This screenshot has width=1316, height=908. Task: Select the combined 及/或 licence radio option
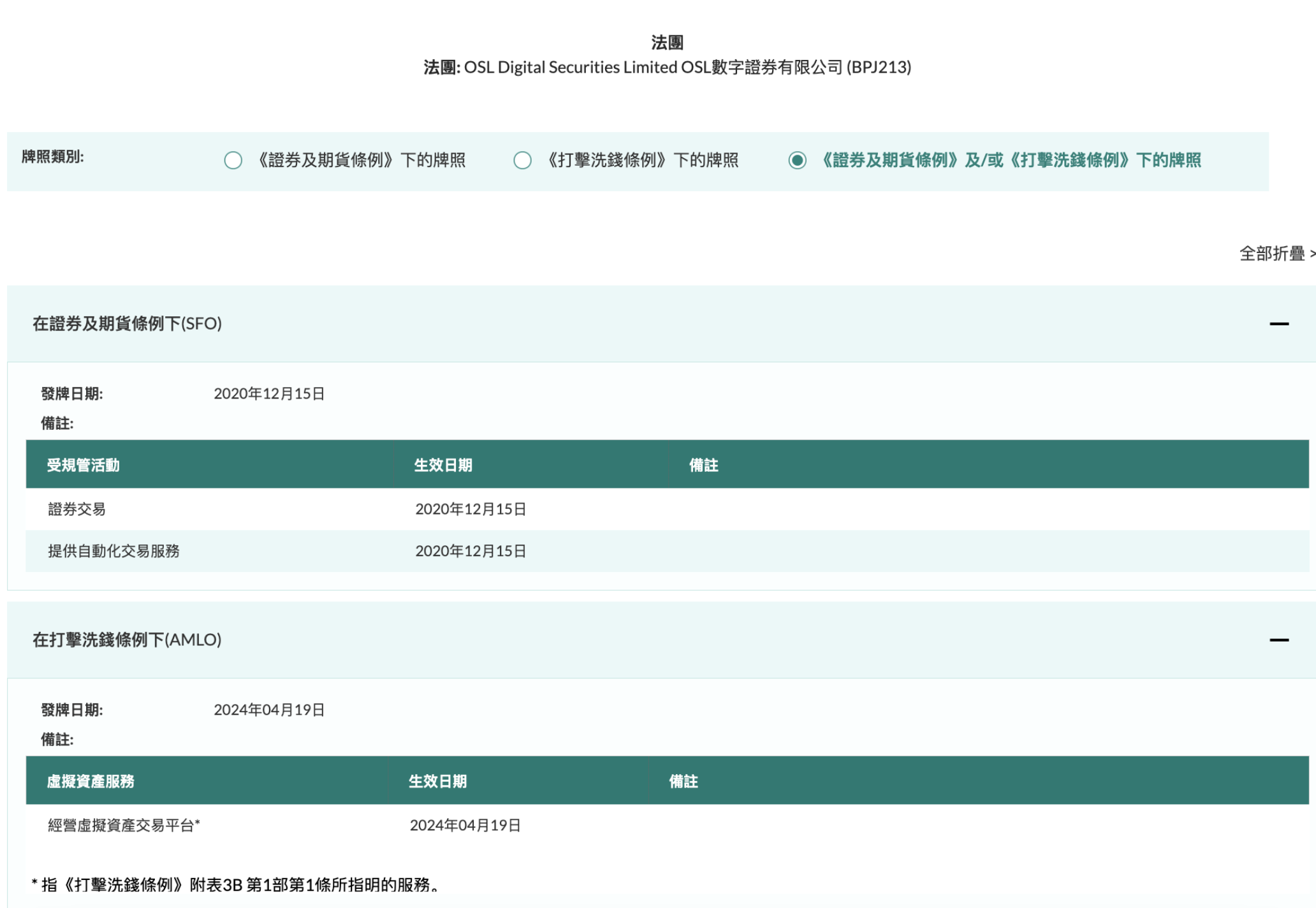pyautogui.click(x=797, y=160)
